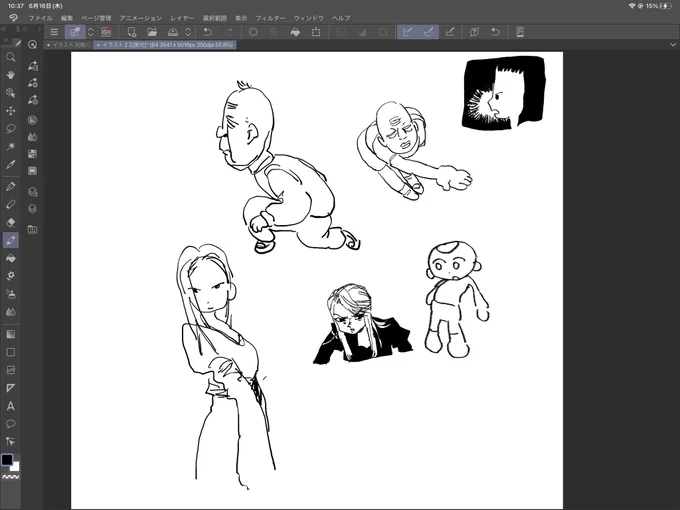This screenshot has width=680, height=510.
Task: Toggle Snap to Ruler in the command bar
Action: click(408, 32)
